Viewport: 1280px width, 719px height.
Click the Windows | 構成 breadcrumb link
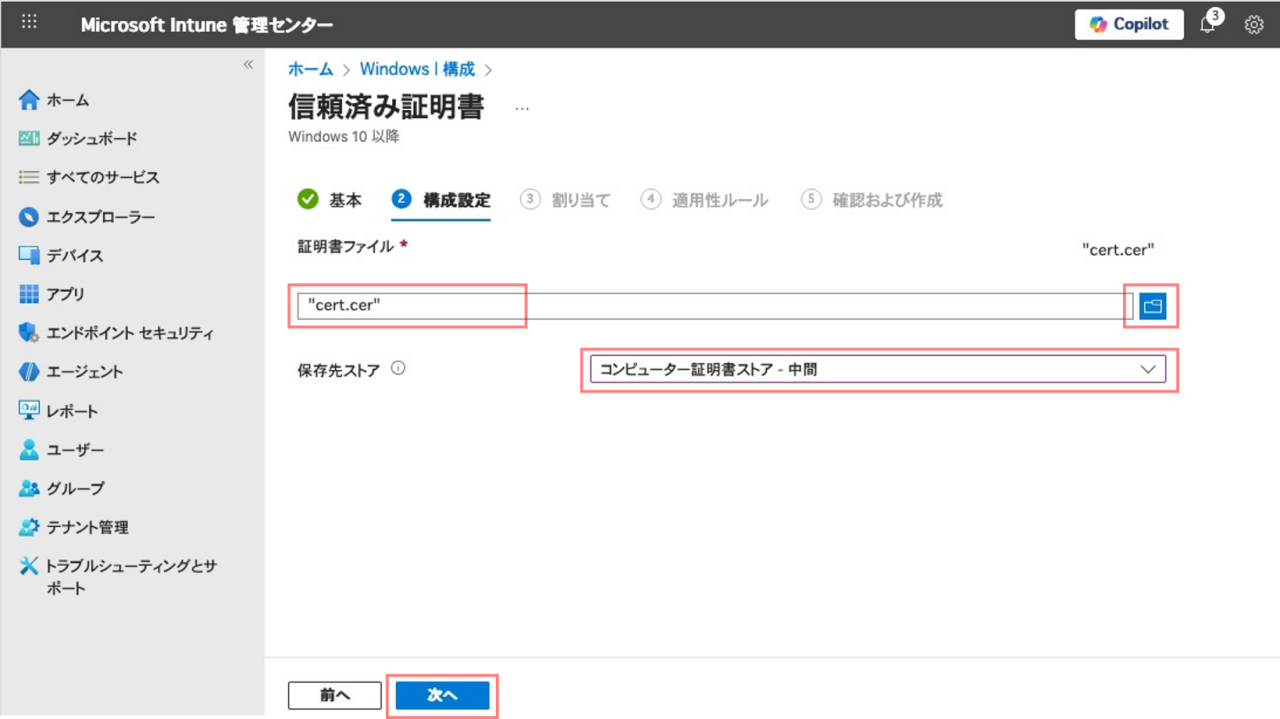pyautogui.click(x=417, y=69)
